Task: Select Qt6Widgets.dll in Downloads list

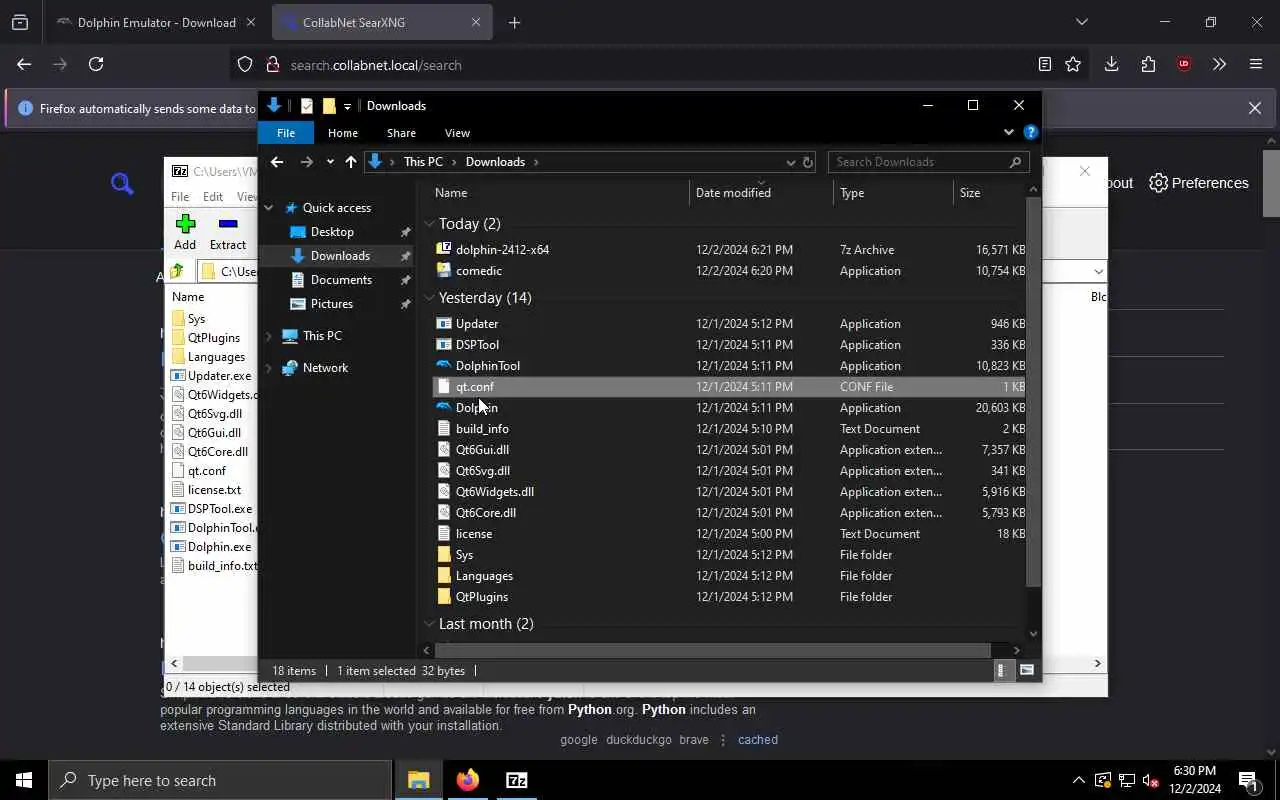Action: (494, 492)
